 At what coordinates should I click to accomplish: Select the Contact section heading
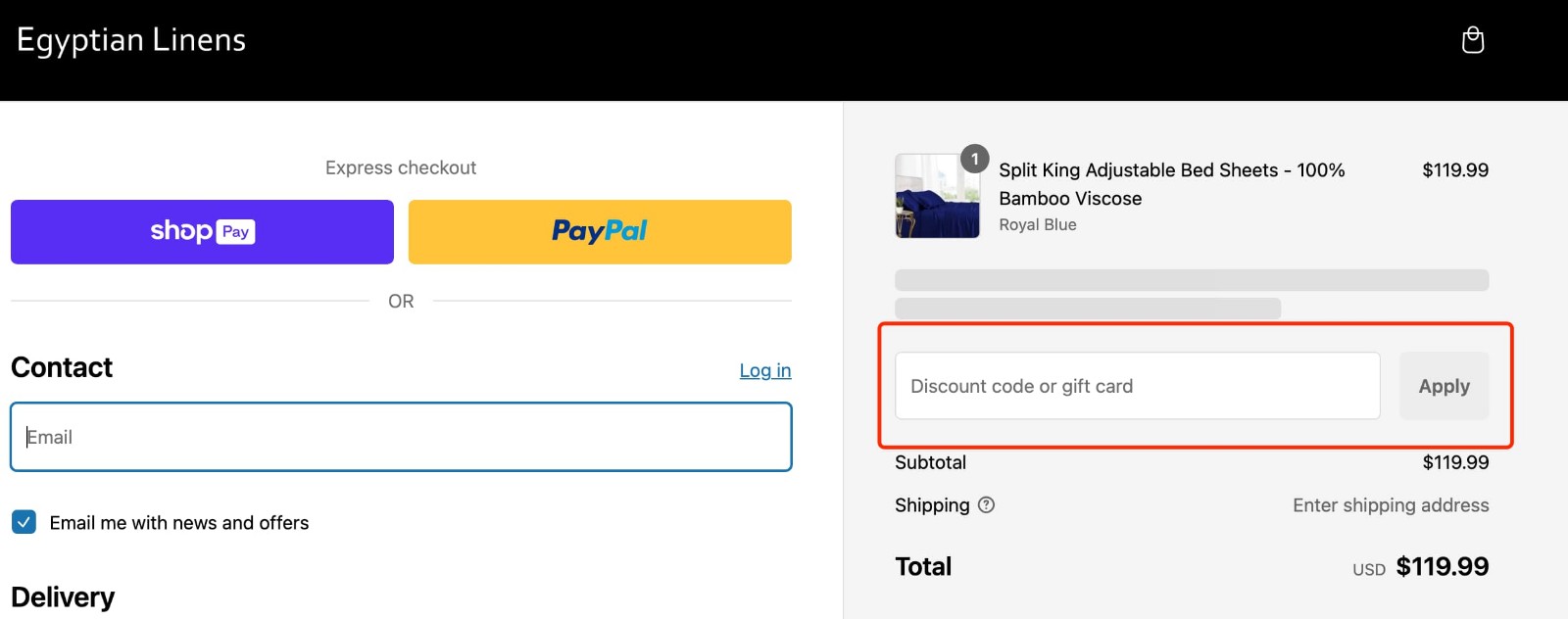pyautogui.click(x=61, y=367)
